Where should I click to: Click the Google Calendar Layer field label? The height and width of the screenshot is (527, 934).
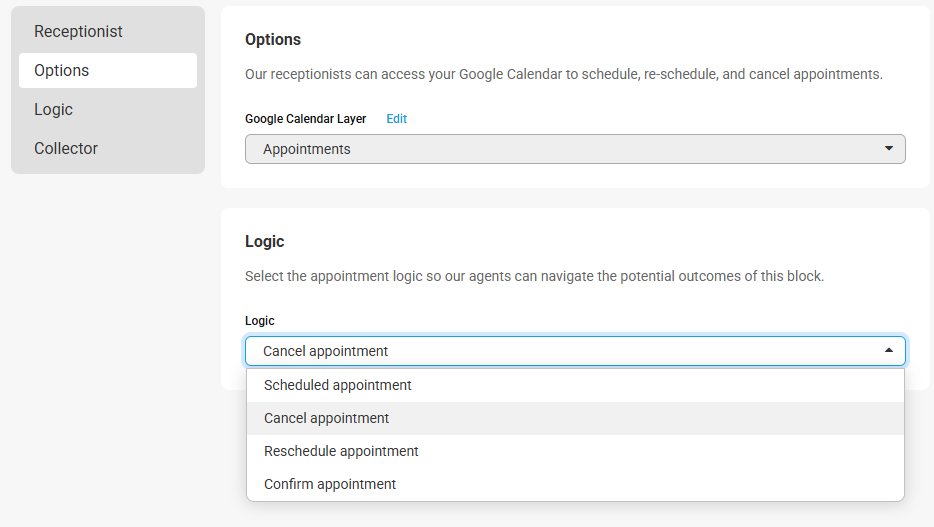(x=306, y=119)
